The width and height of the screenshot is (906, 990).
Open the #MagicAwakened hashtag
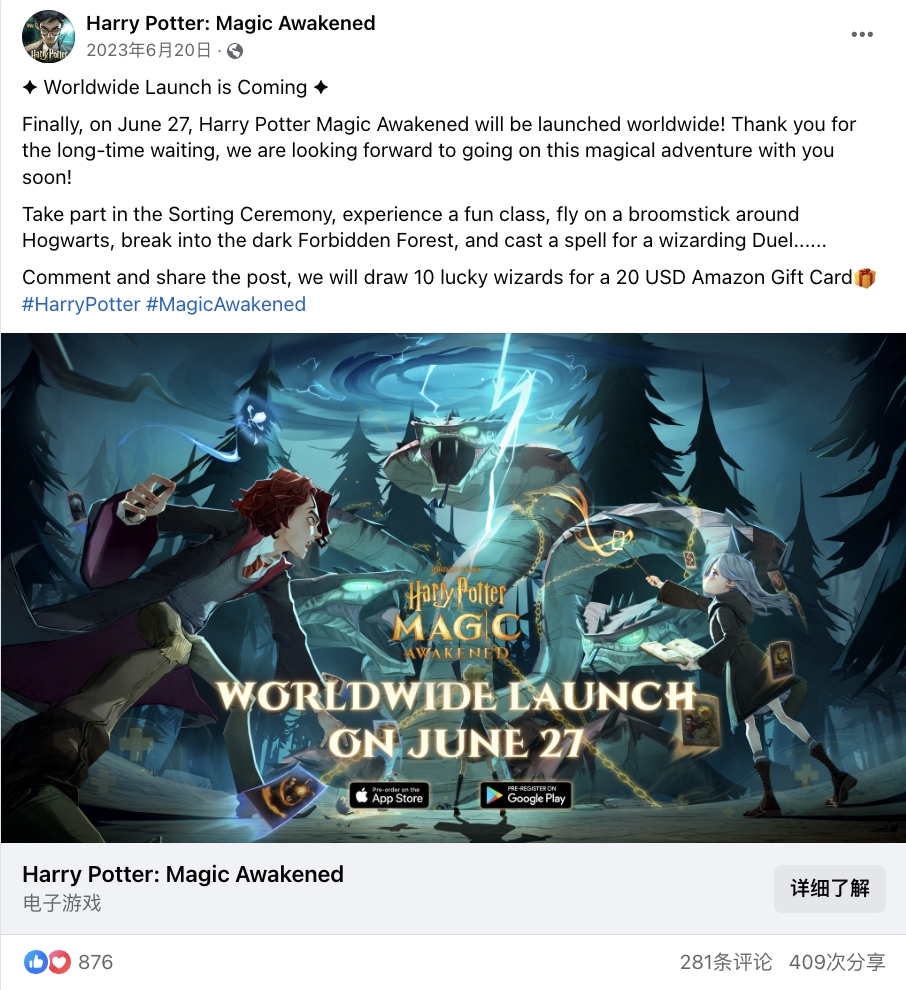(226, 304)
